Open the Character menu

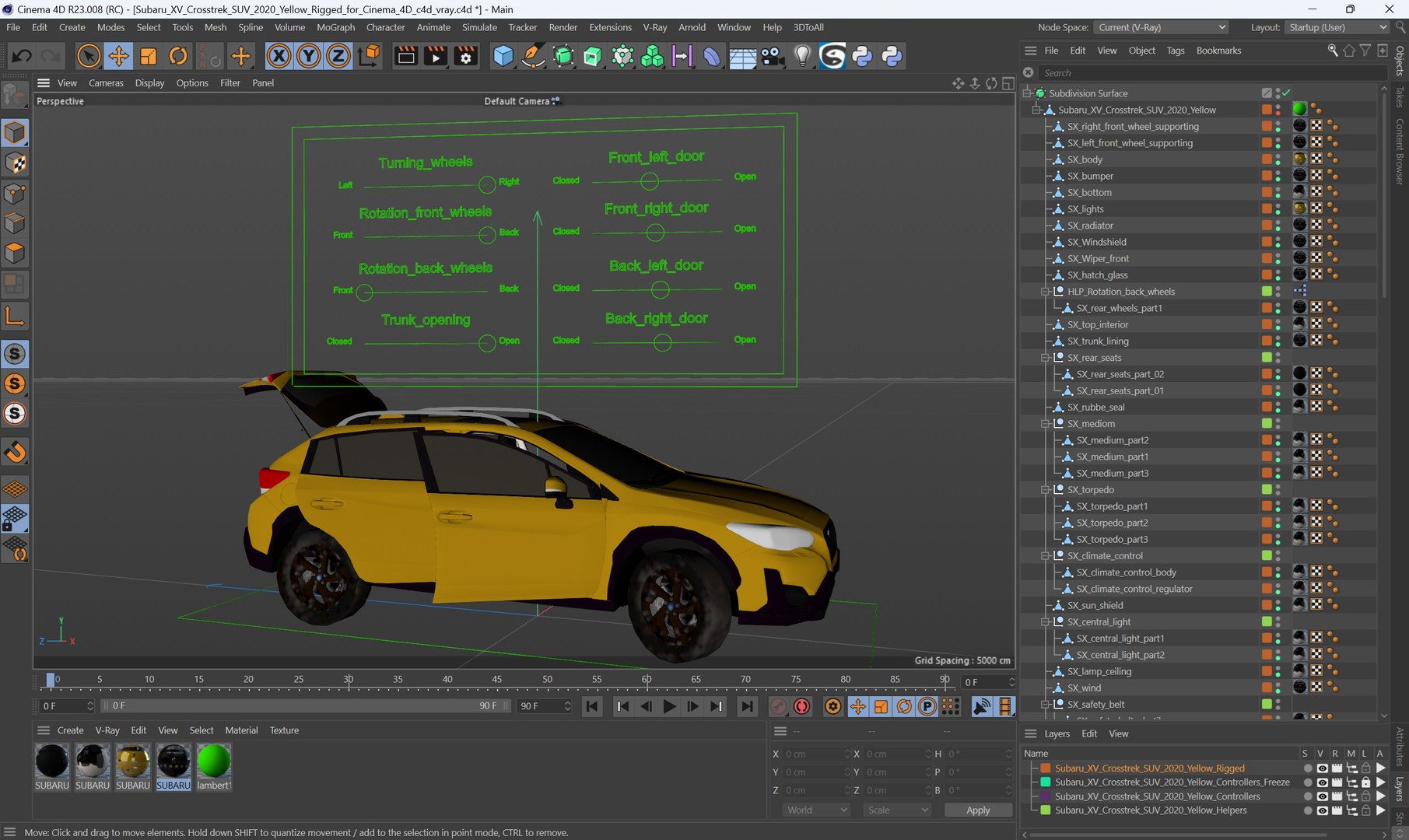tap(385, 27)
